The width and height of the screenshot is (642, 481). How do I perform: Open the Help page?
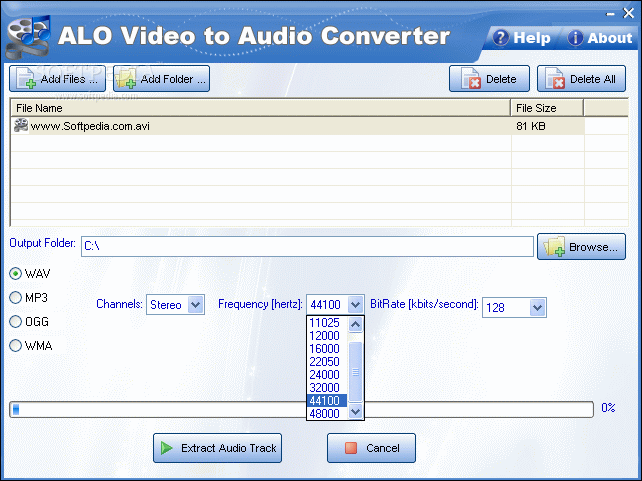point(521,38)
